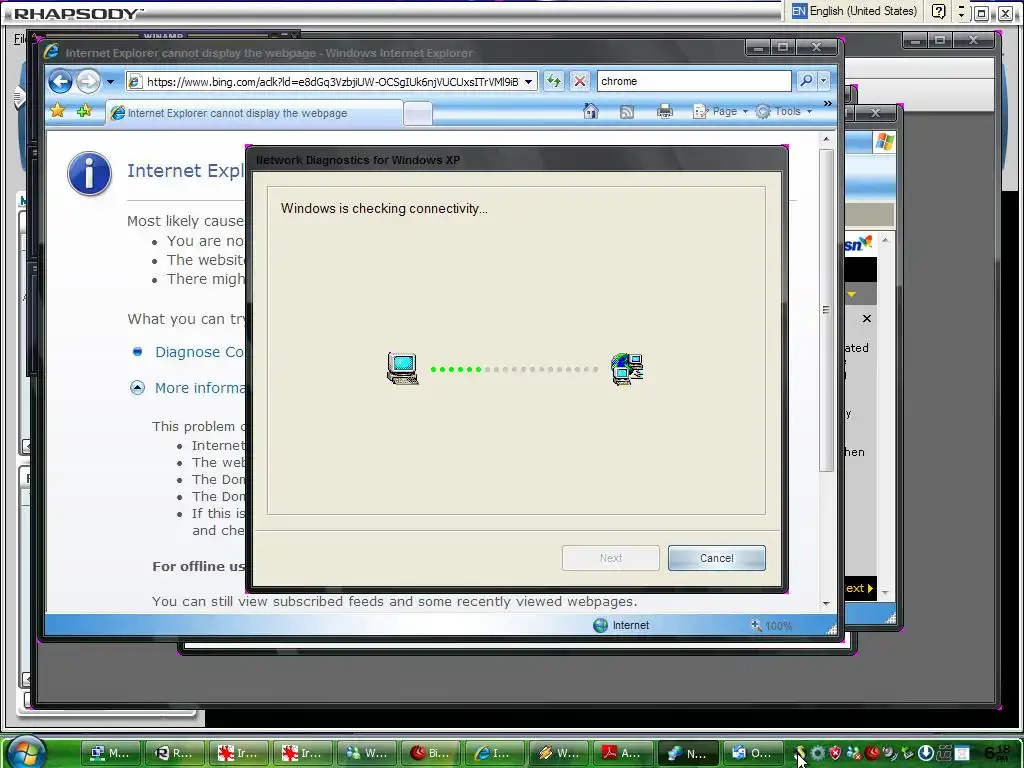Open the Favorites Center yellow star

57,111
